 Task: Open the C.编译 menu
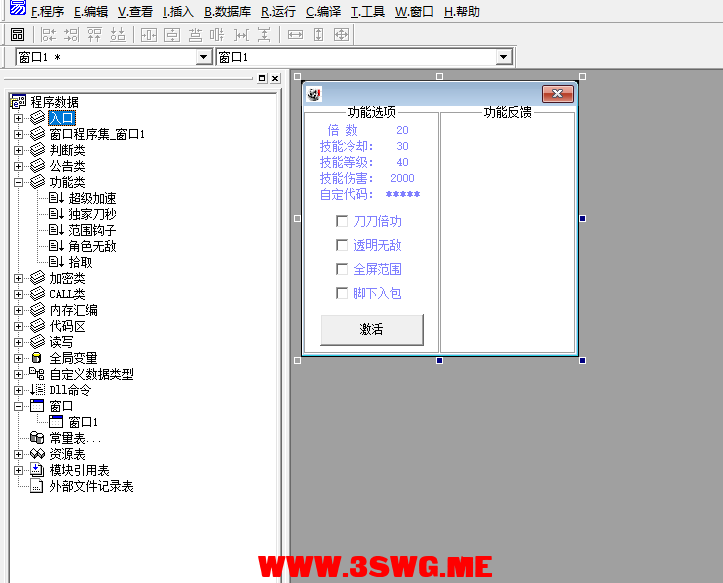(322, 12)
